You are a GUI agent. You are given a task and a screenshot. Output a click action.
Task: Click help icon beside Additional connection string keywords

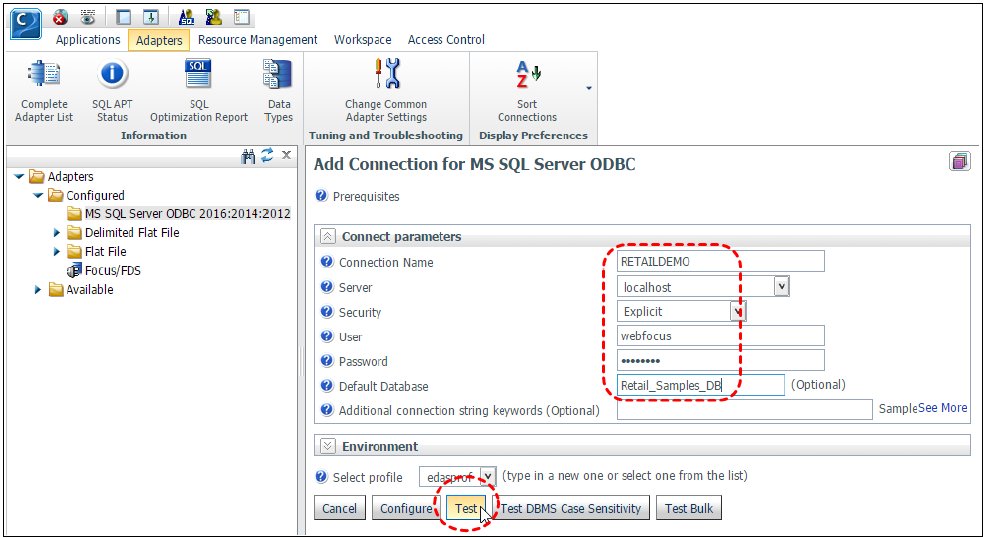tap(327, 410)
